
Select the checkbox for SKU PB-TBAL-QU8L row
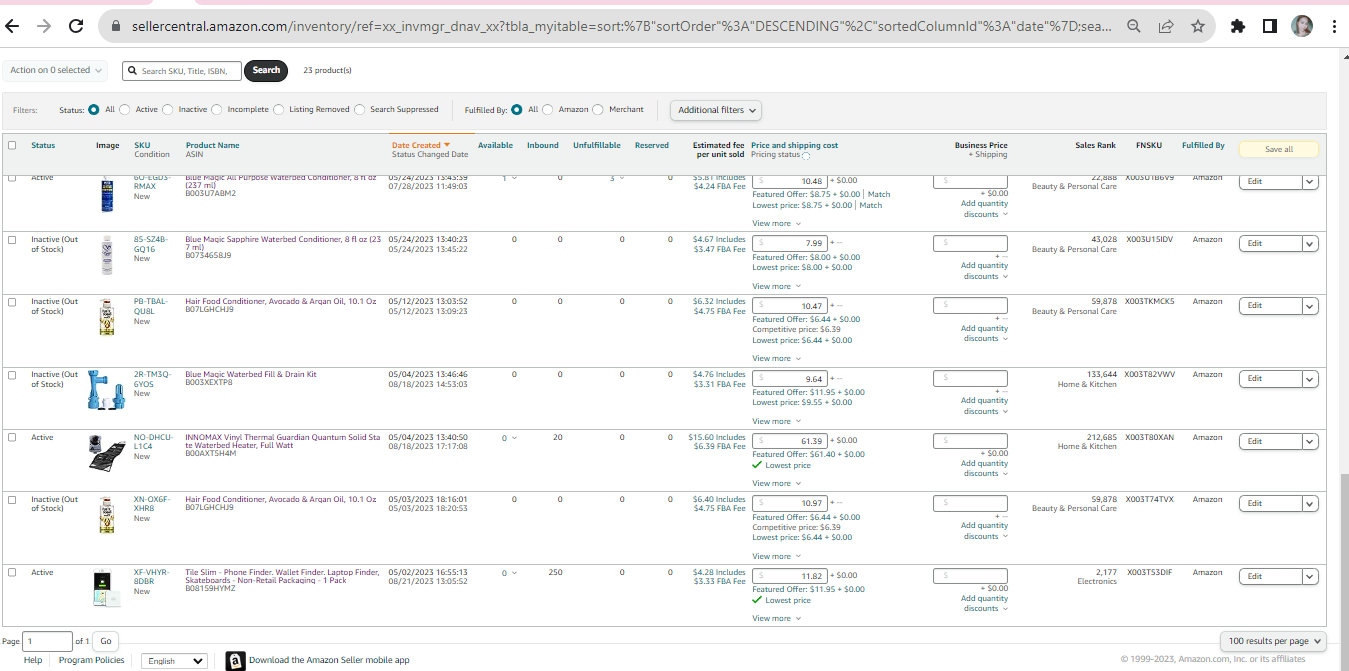click(12, 301)
